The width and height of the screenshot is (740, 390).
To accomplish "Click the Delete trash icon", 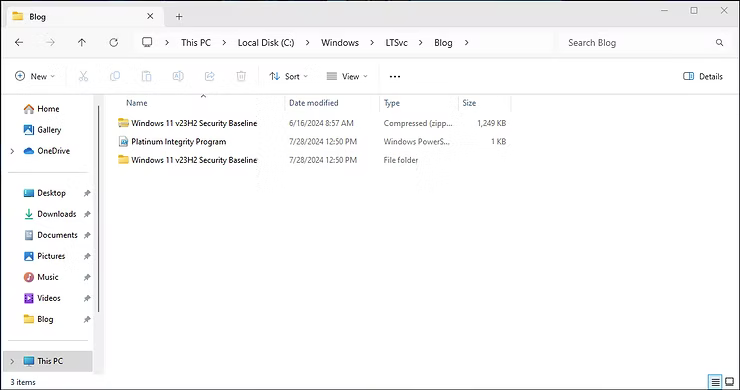I will pos(241,76).
